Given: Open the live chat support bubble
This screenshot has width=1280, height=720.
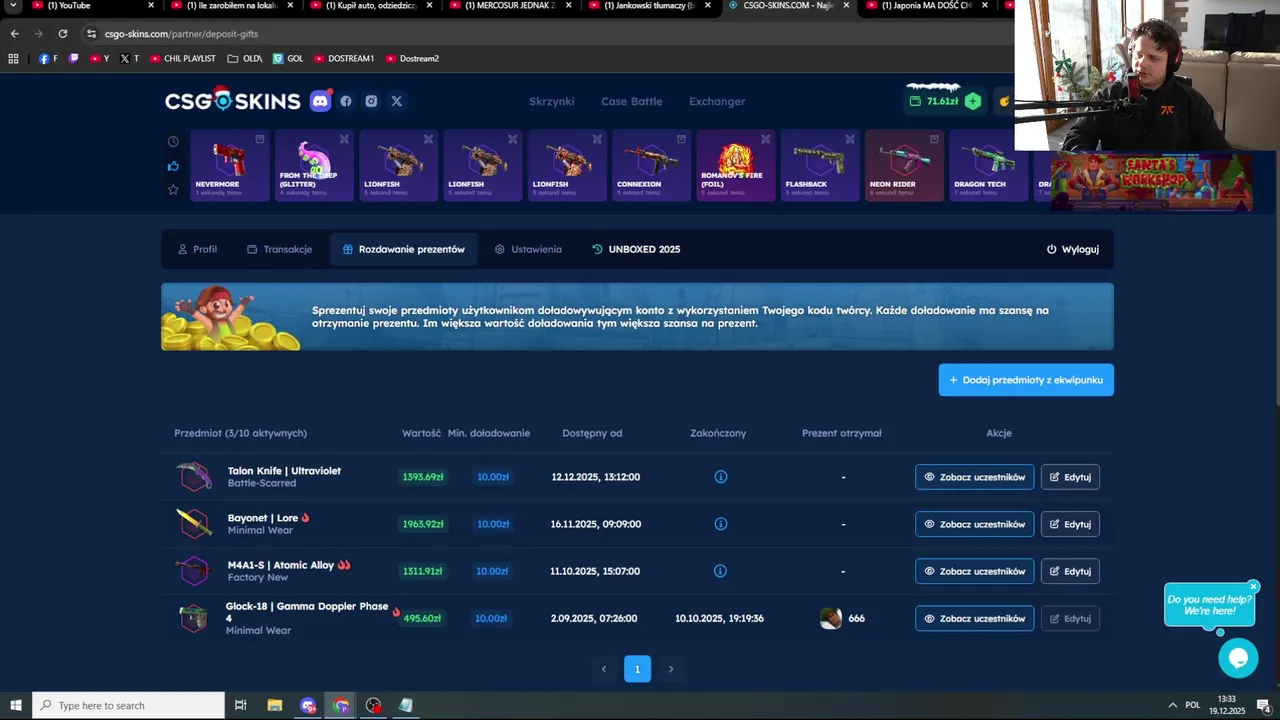Looking at the screenshot, I should [x=1238, y=658].
